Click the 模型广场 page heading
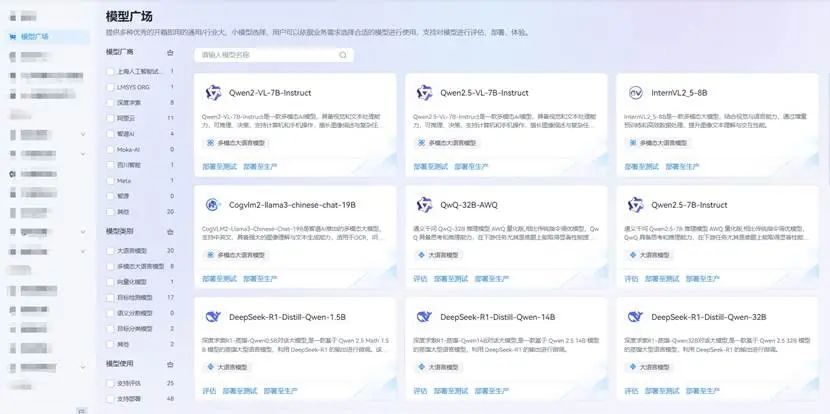Screen dimensions: 830x414 [x=129, y=16]
